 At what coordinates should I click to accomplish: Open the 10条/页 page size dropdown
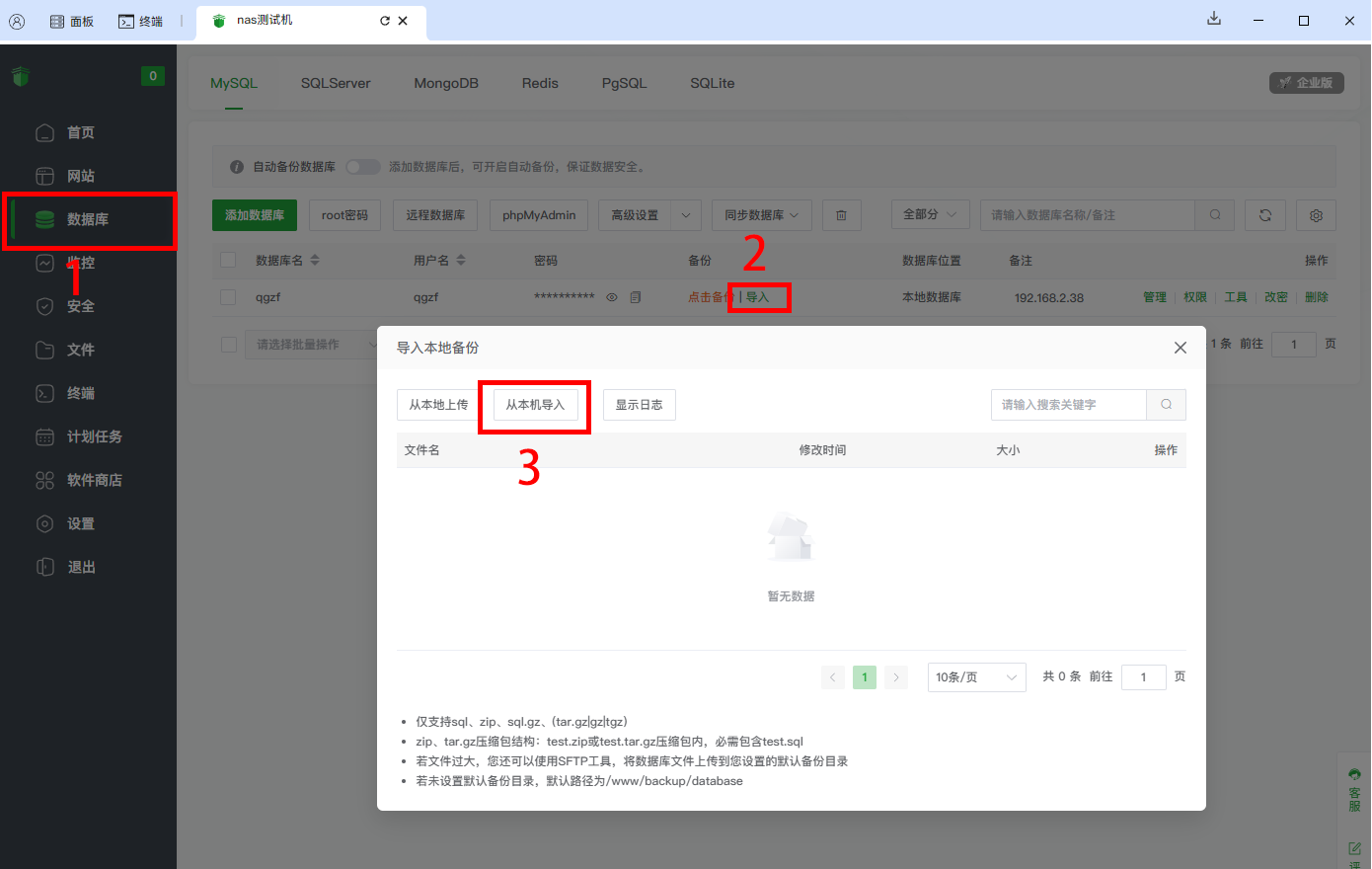click(x=975, y=677)
